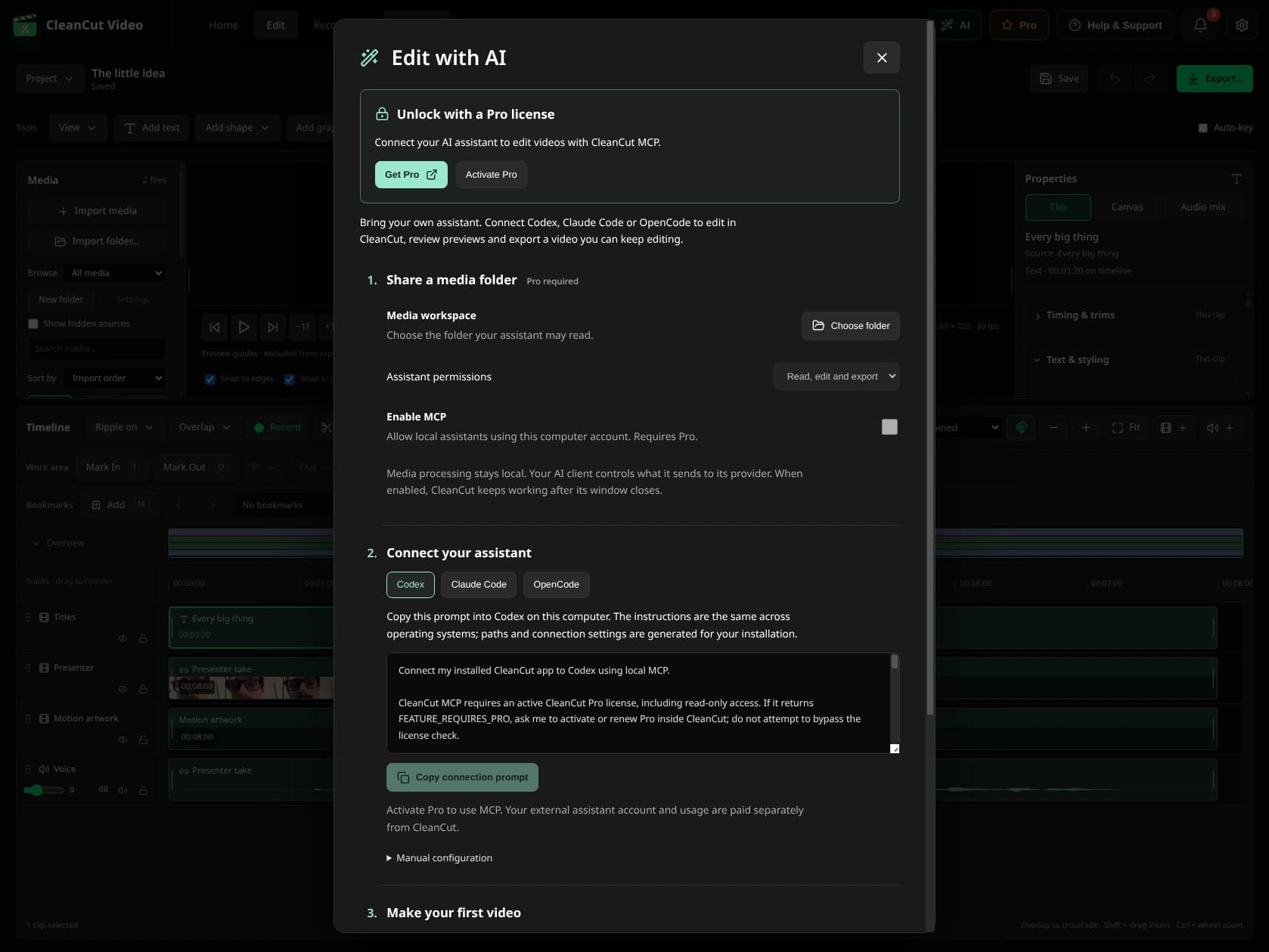Select the Codex assistant tab
Viewport: 1269px width, 952px height.
(x=411, y=585)
